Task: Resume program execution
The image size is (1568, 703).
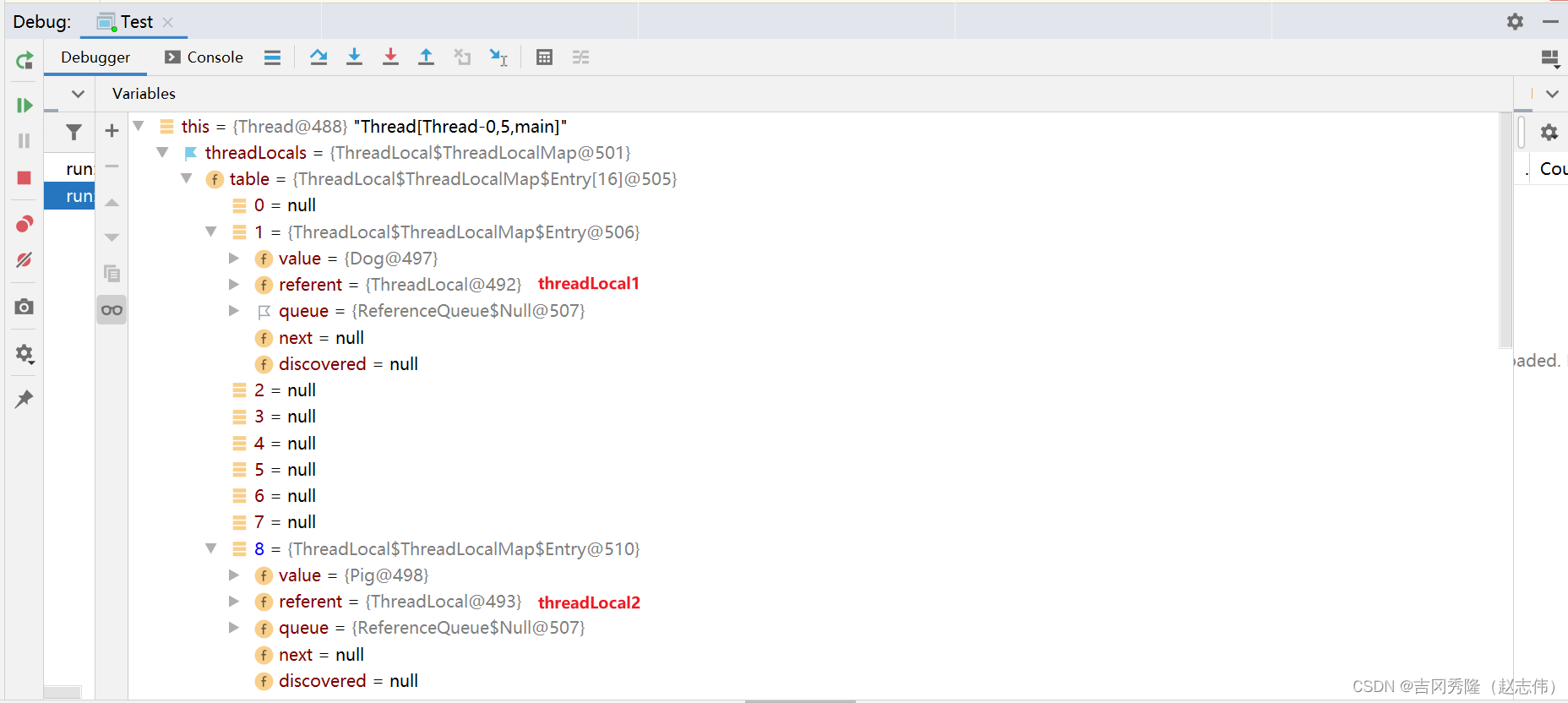Action: pyautogui.click(x=24, y=105)
